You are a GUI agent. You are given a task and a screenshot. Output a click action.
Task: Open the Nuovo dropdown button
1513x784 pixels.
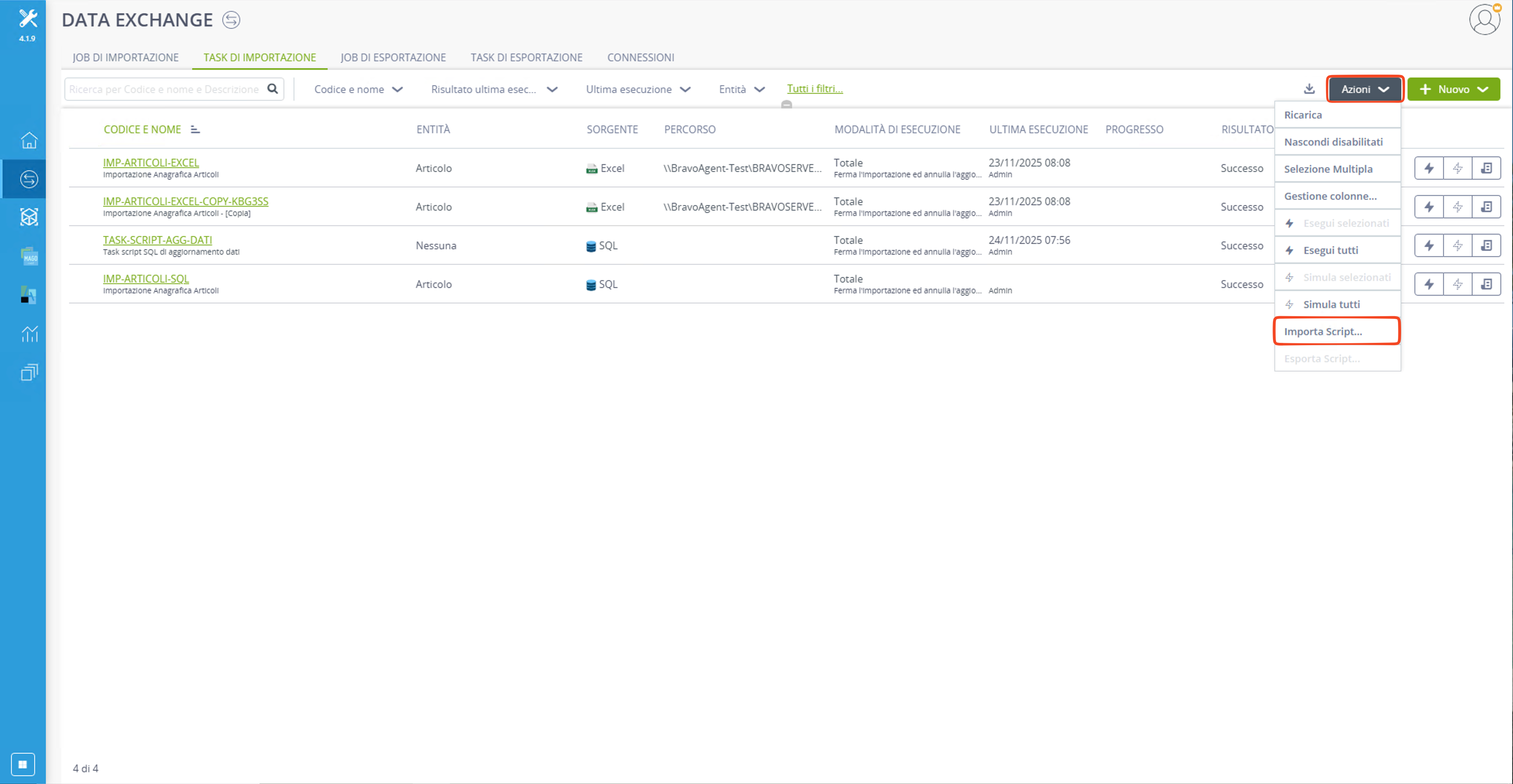tap(1454, 89)
